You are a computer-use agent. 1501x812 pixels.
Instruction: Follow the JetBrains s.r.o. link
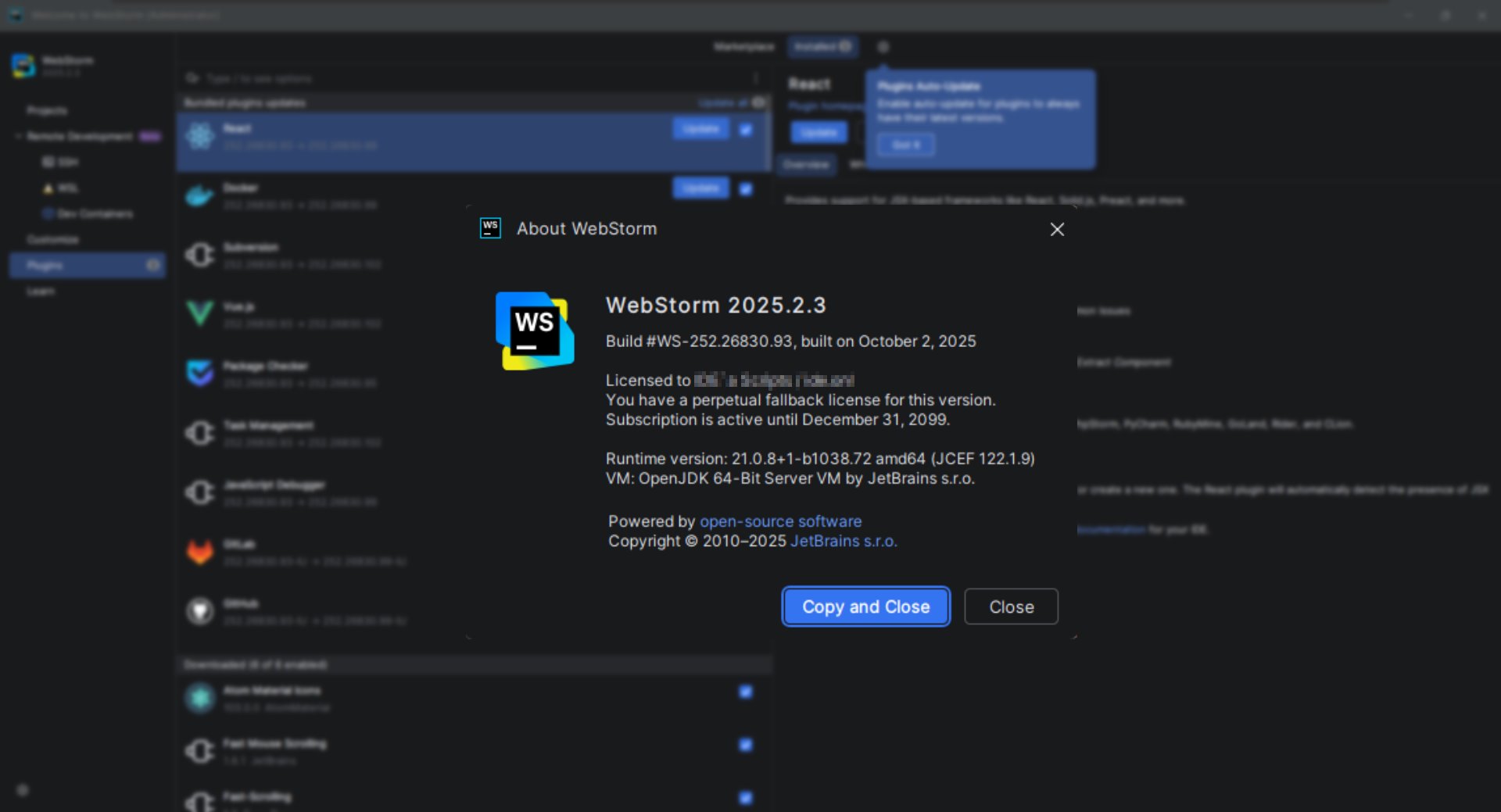[844, 541]
